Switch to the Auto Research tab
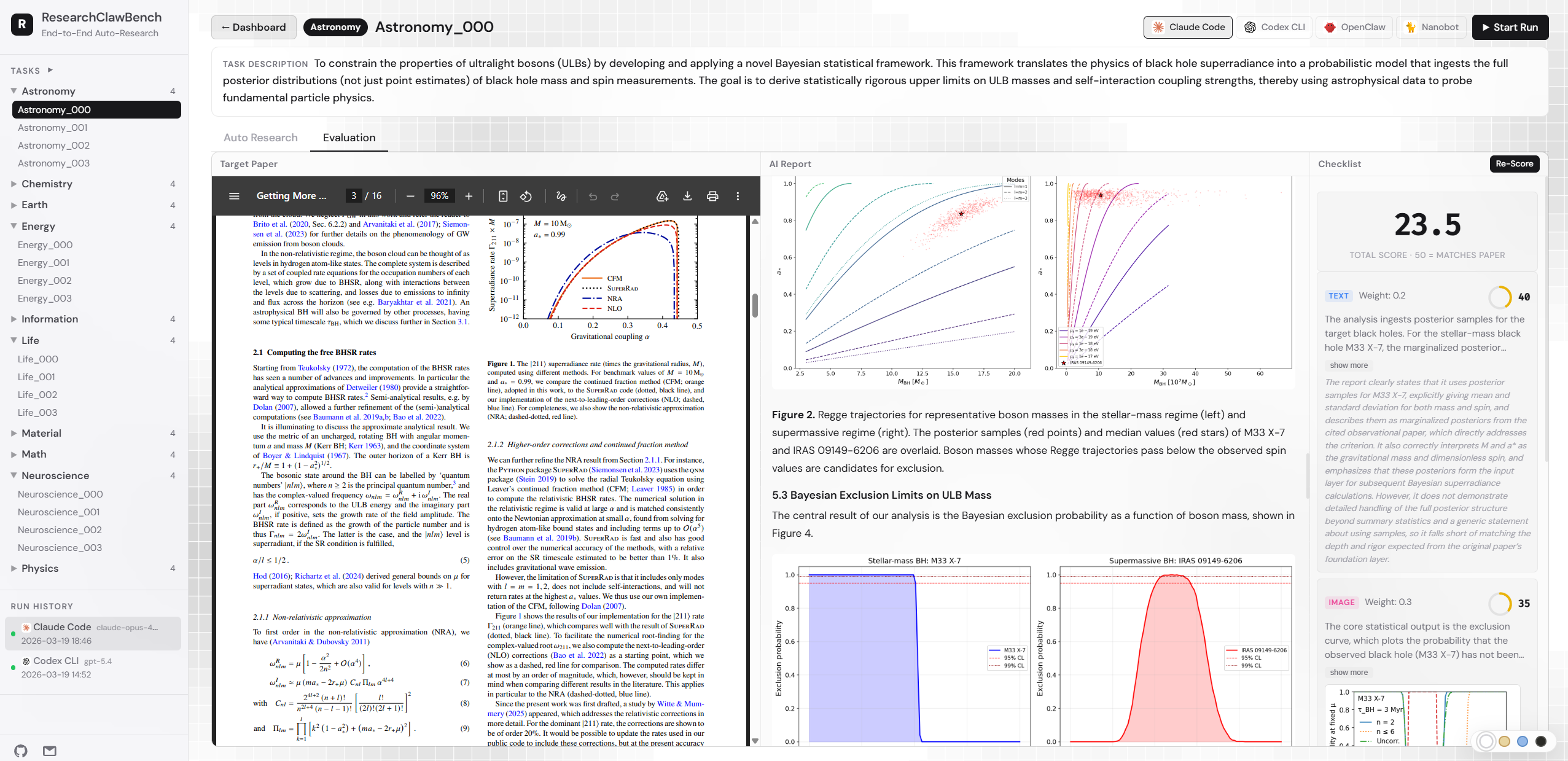 click(x=260, y=138)
